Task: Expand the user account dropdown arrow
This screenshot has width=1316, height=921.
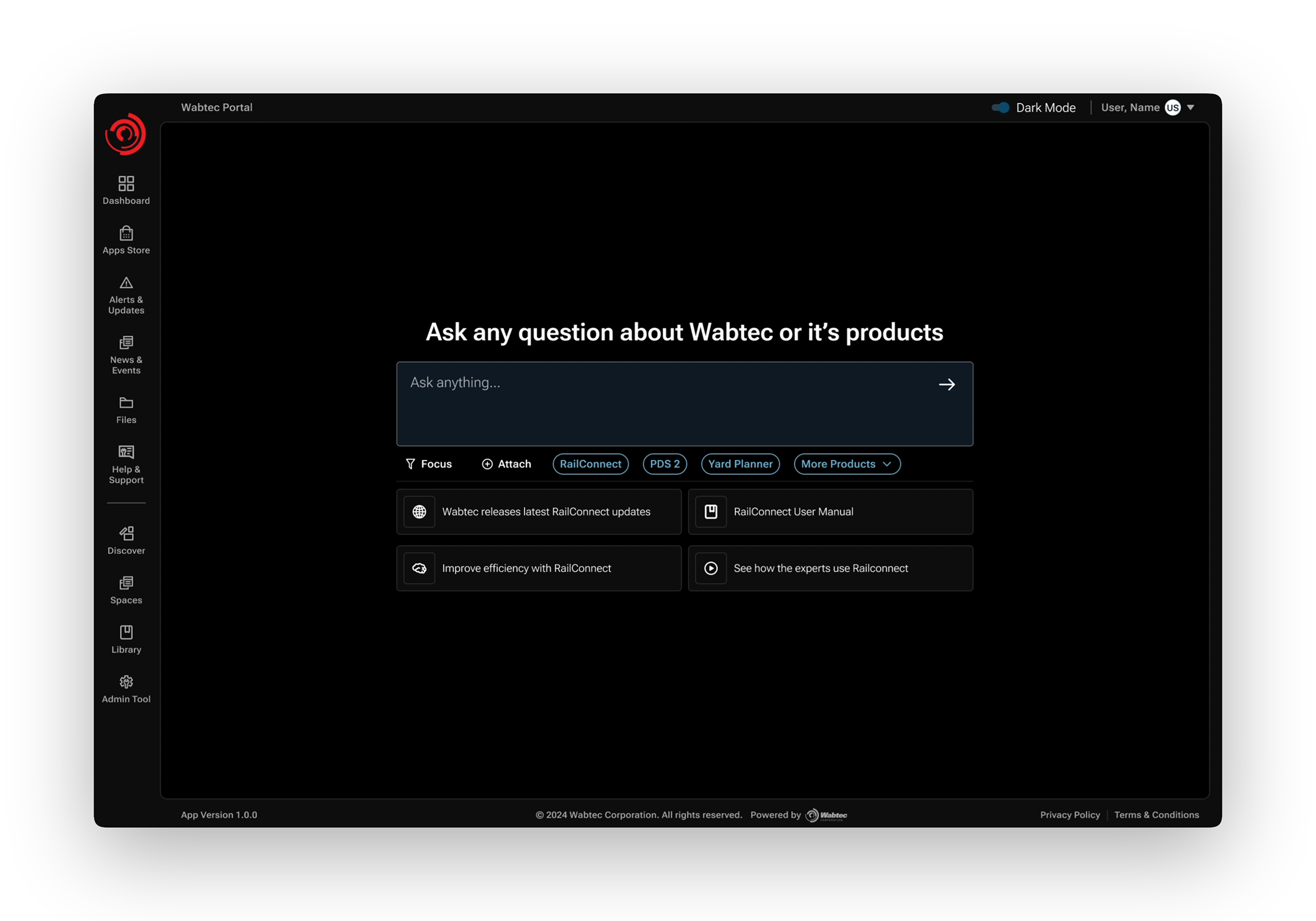Action: coord(1191,108)
